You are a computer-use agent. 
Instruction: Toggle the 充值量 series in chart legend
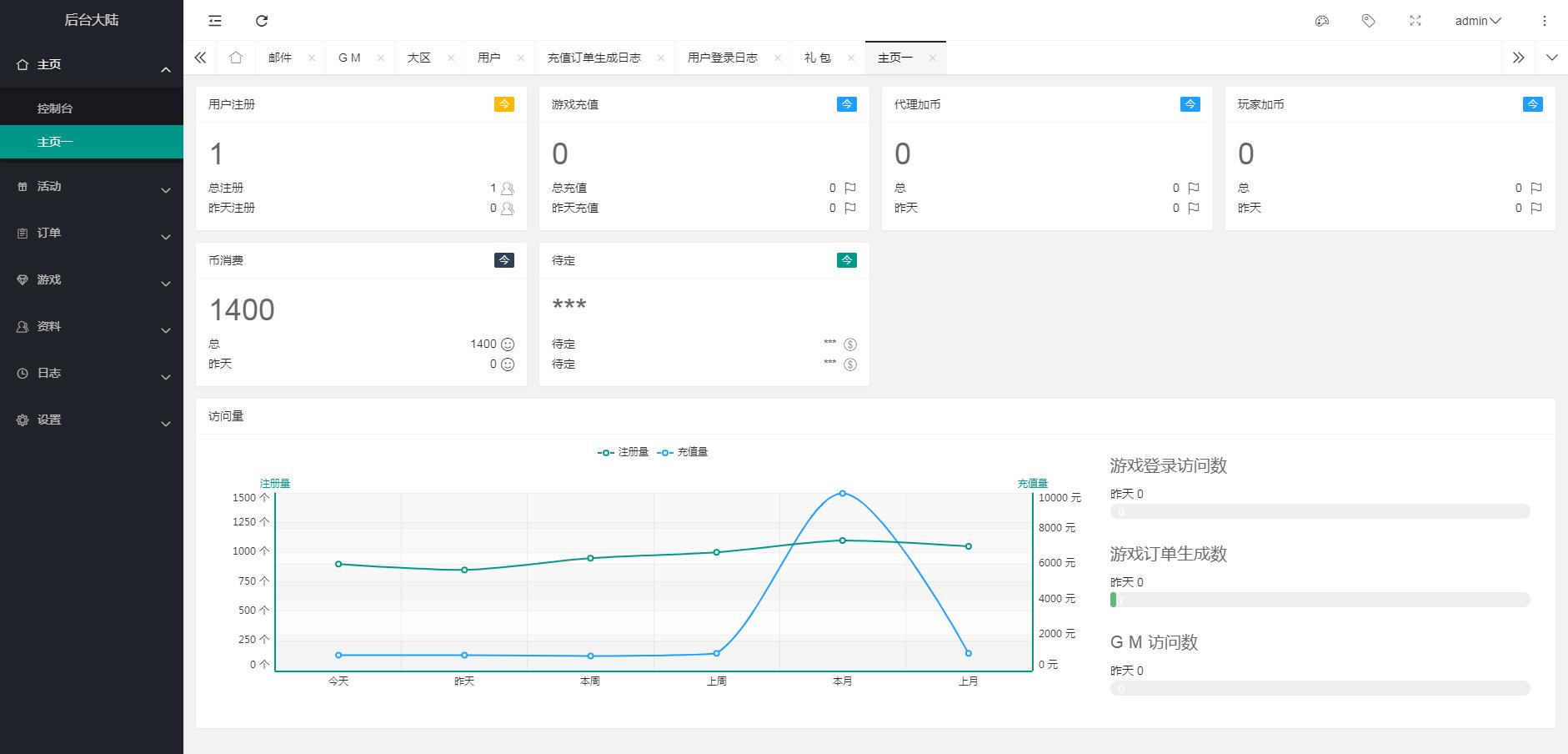point(683,452)
